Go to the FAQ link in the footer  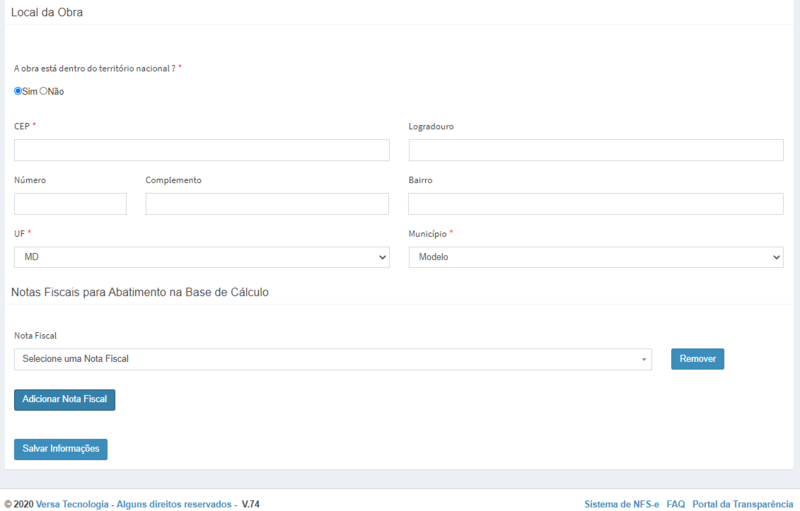coord(675,504)
